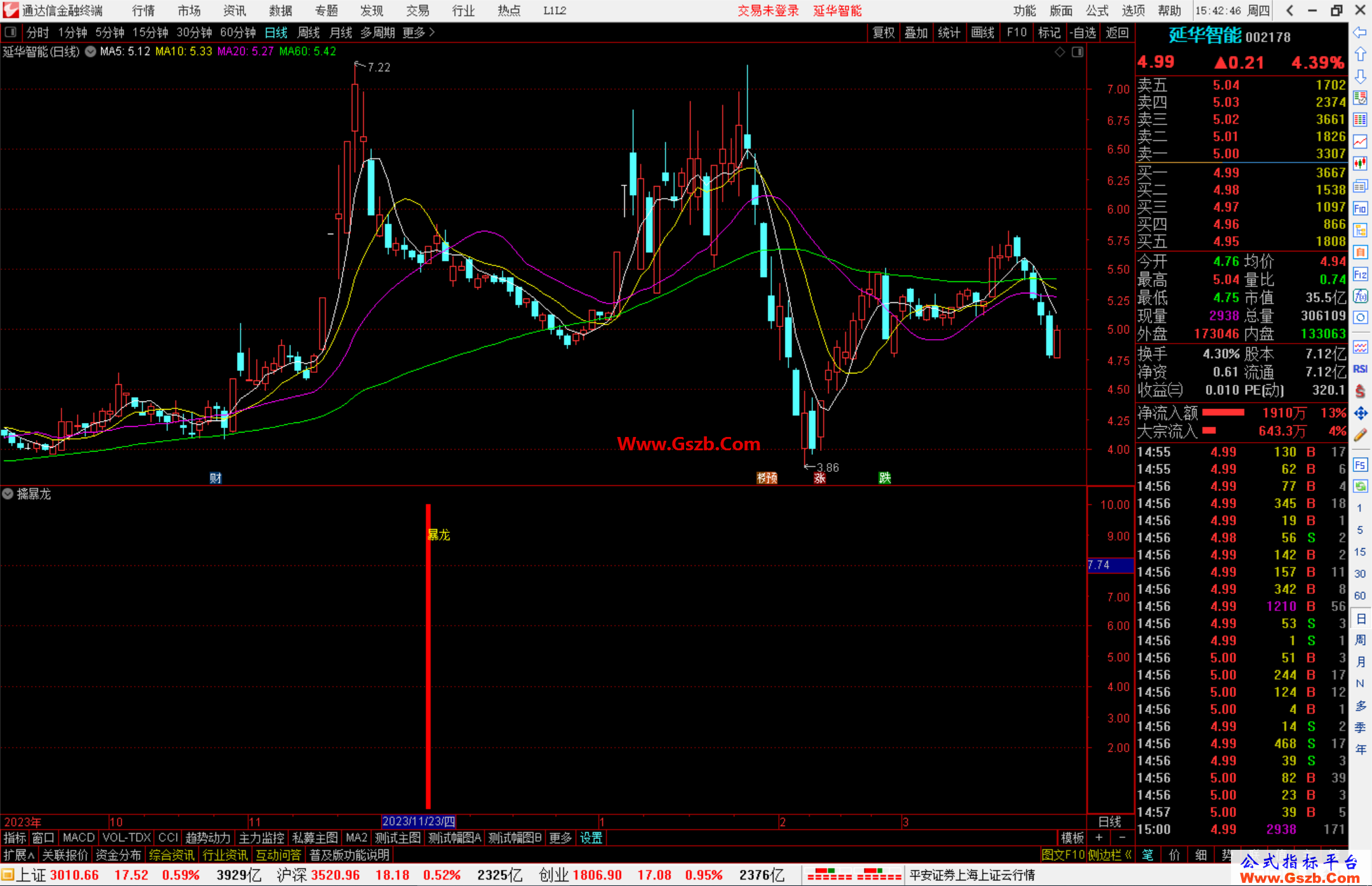Toggle 30-minute period in right sidebar
1372x886 pixels.
pyautogui.click(x=1359, y=574)
